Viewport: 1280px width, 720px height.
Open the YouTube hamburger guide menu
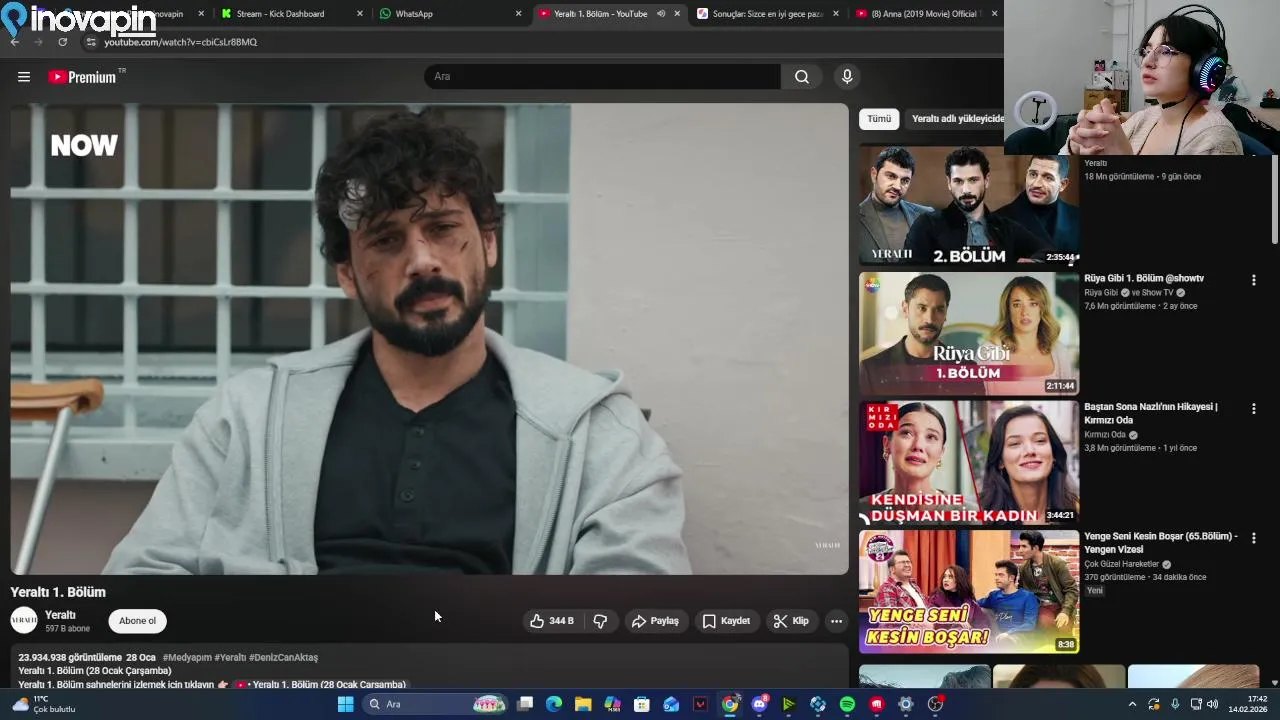point(24,77)
